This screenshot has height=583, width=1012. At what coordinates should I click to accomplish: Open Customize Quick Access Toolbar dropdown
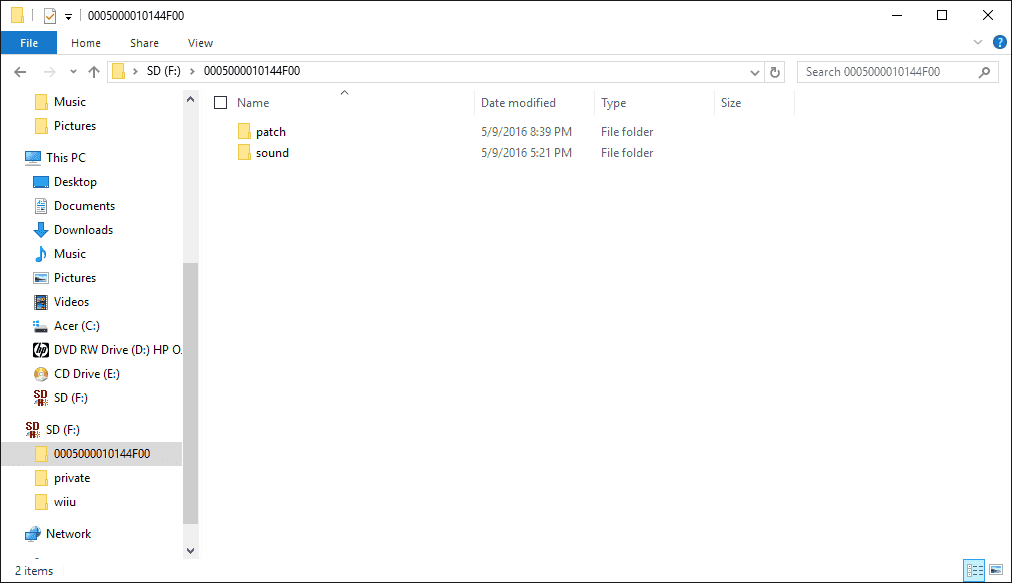click(x=68, y=17)
